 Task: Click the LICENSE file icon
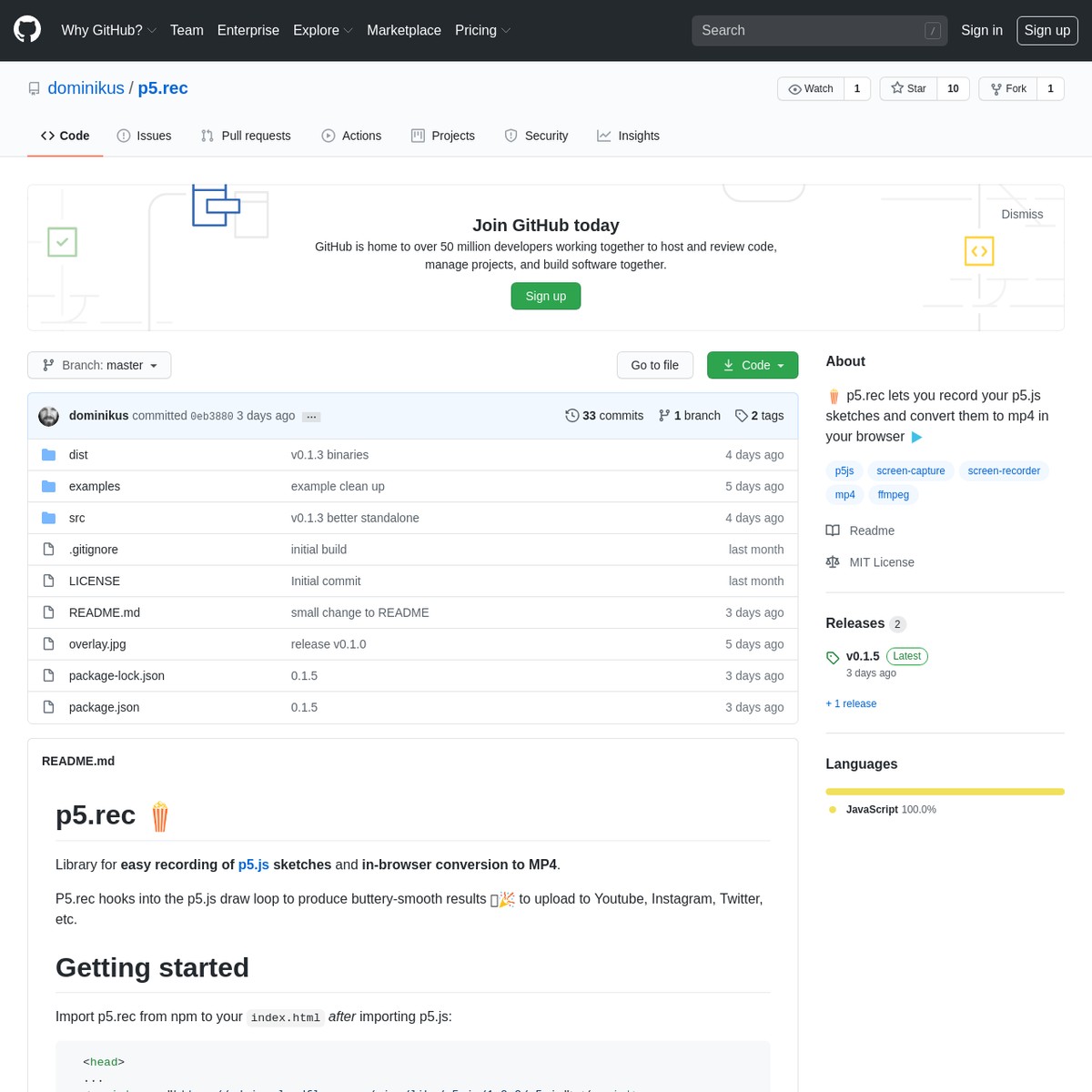click(49, 581)
